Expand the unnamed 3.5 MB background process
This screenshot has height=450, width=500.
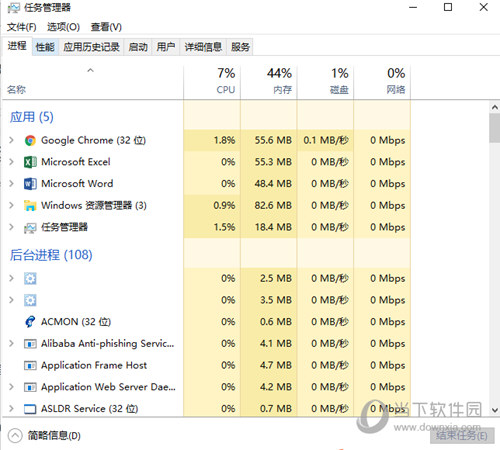click(x=11, y=300)
